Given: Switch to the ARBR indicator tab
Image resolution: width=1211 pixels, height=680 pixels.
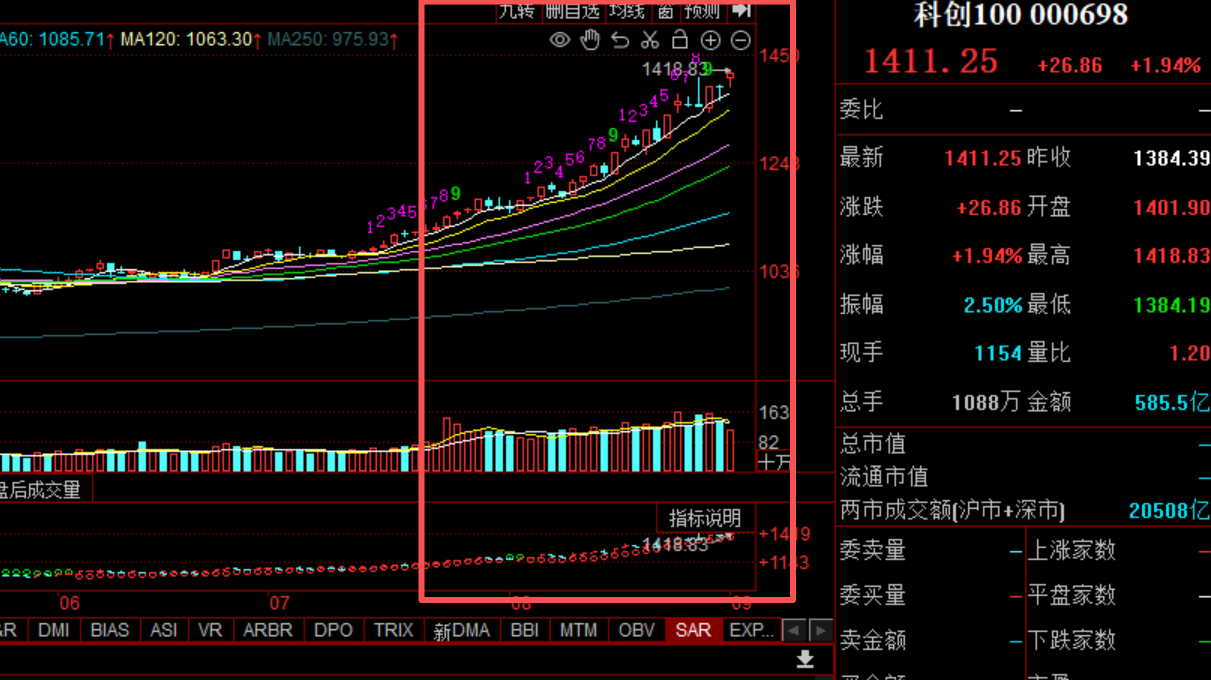Looking at the screenshot, I should [x=268, y=630].
